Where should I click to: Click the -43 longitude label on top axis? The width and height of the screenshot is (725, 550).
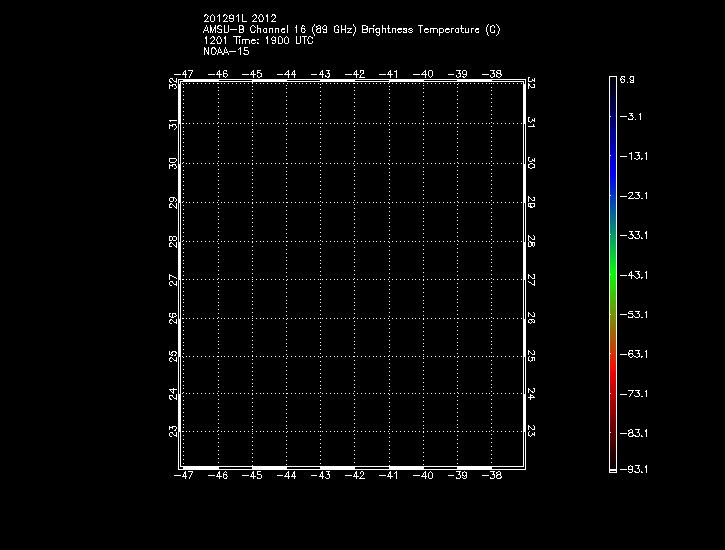click(320, 74)
